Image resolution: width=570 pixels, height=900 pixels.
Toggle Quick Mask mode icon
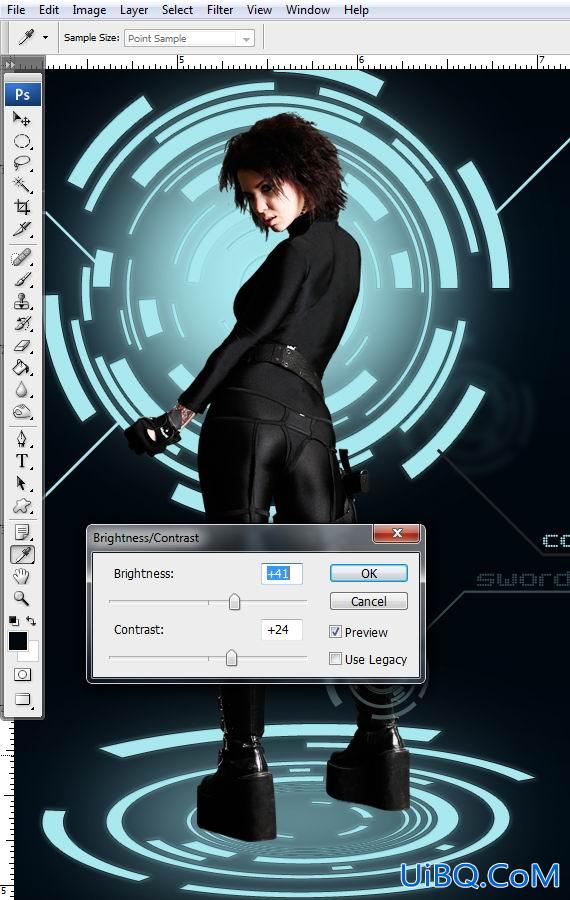[x=22, y=674]
